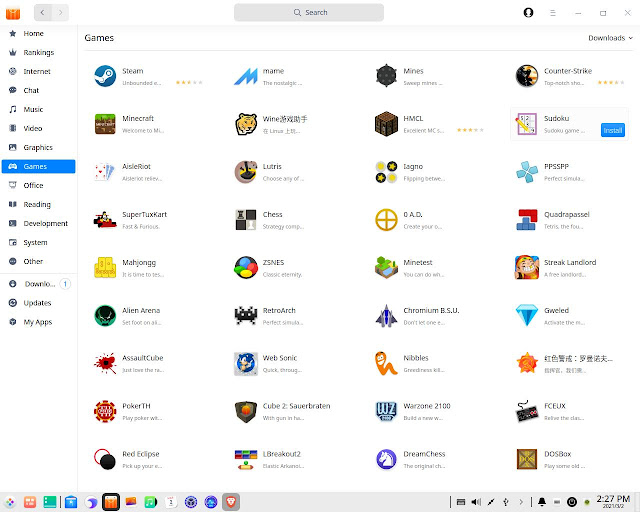Open the Alien Arena app icon
Image resolution: width=640 pixels, height=512 pixels.
tap(105, 316)
